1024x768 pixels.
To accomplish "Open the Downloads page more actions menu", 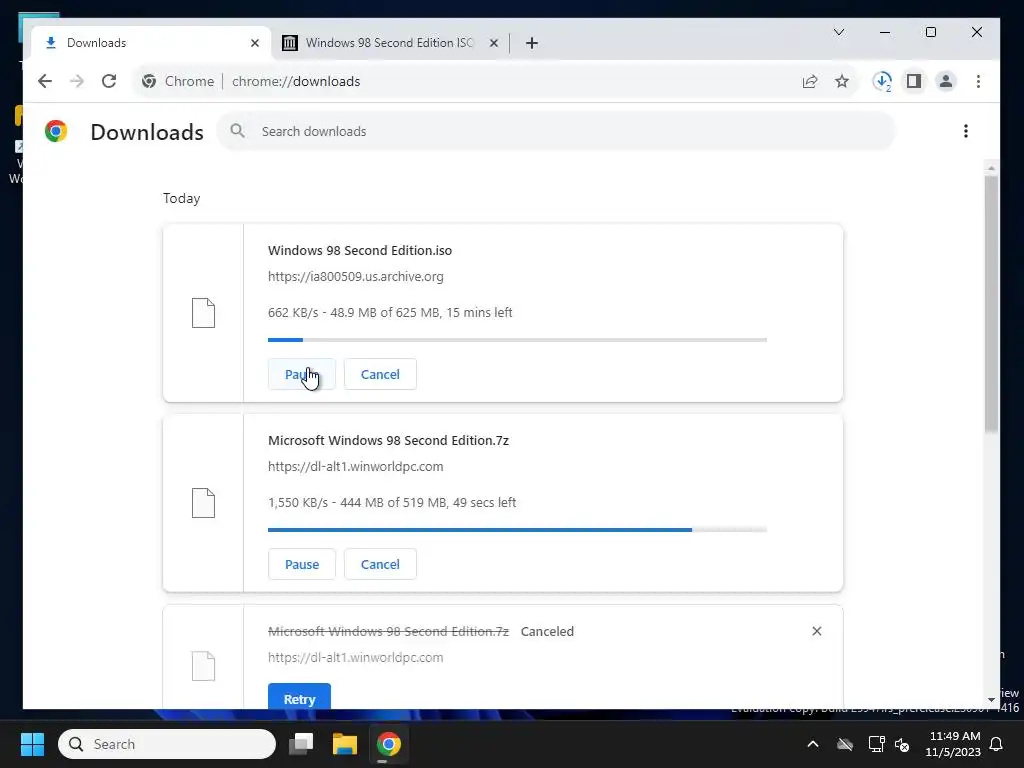I will point(965,131).
